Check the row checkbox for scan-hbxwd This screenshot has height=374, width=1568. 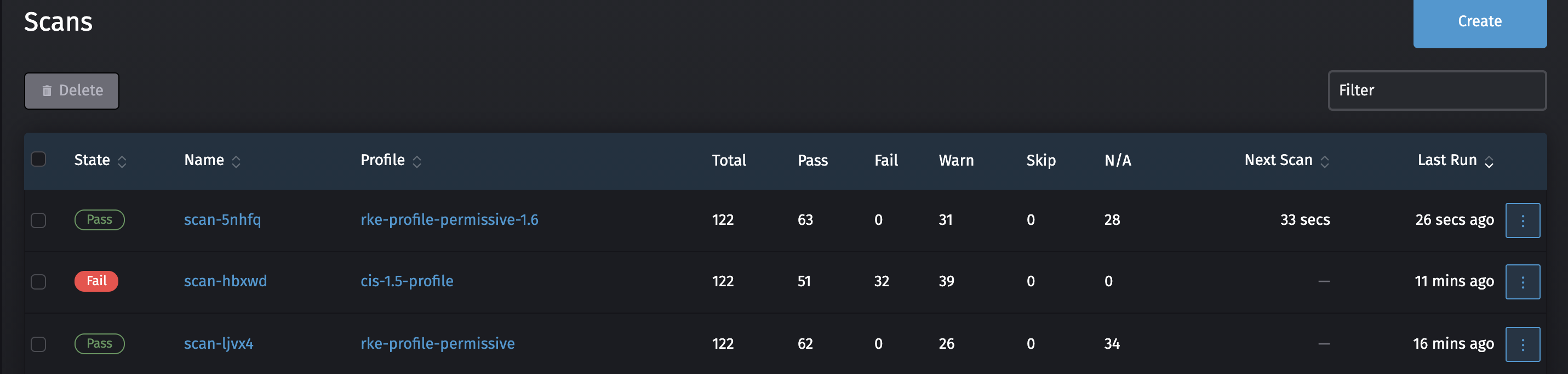pyautogui.click(x=38, y=282)
